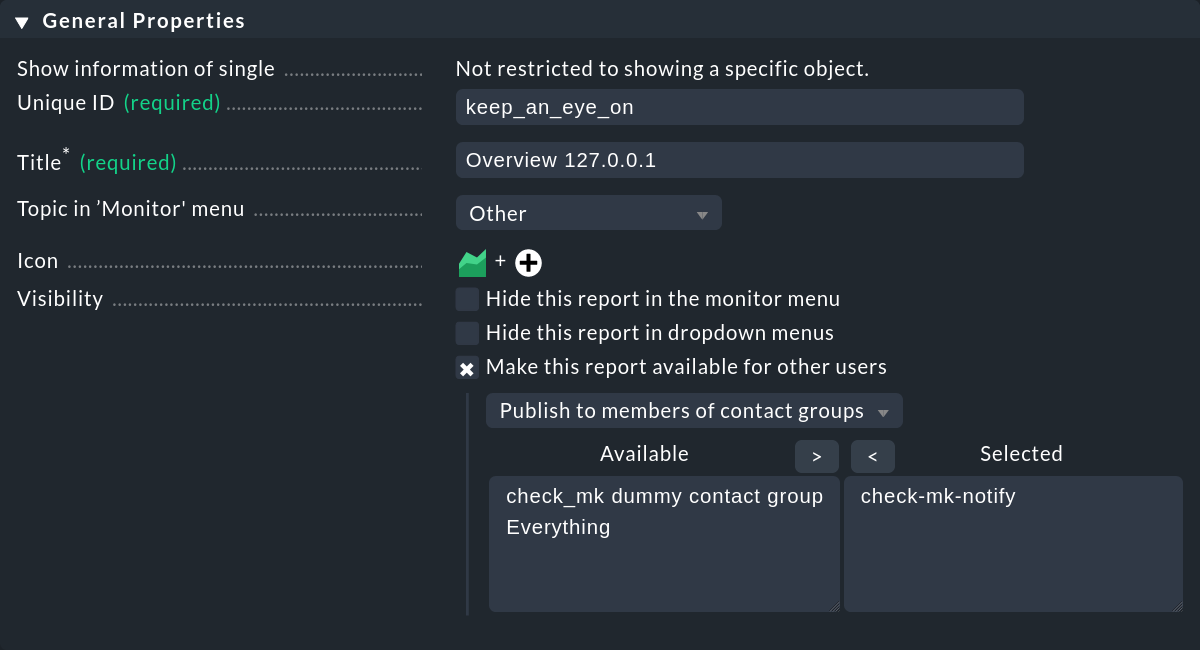Click the resize grip of Selected list
The height and width of the screenshot is (650, 1200).
pos(1176,605)
